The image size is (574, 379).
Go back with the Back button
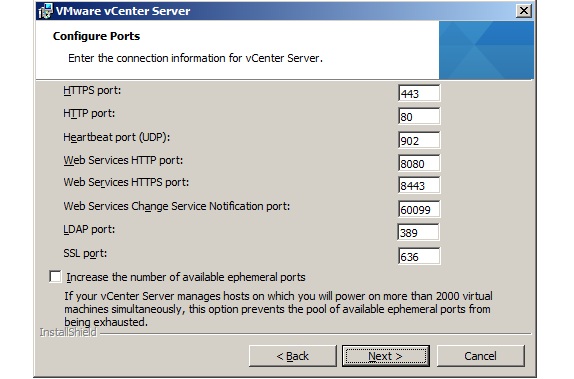292,356
